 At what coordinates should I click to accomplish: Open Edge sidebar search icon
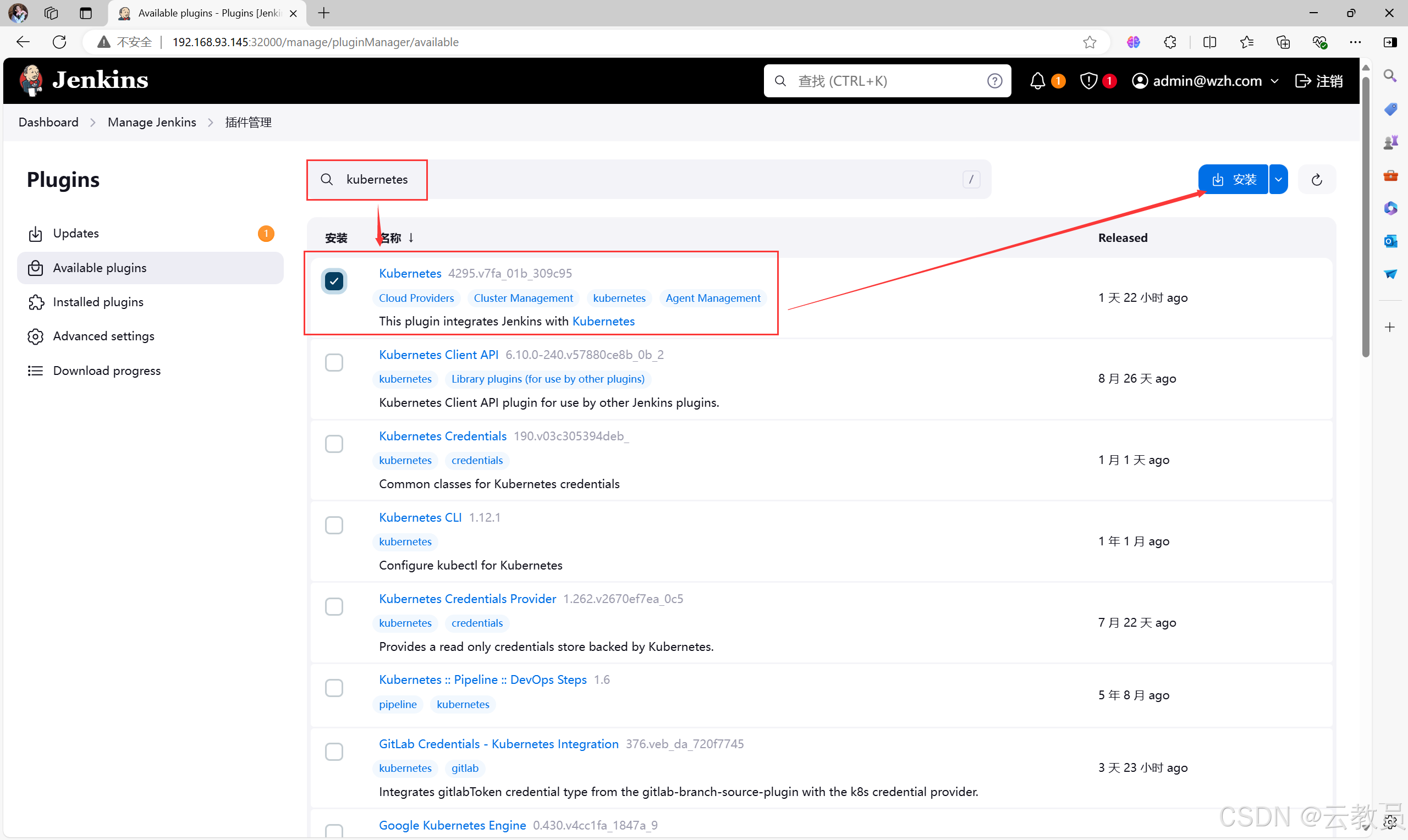tap(1390, 75)
